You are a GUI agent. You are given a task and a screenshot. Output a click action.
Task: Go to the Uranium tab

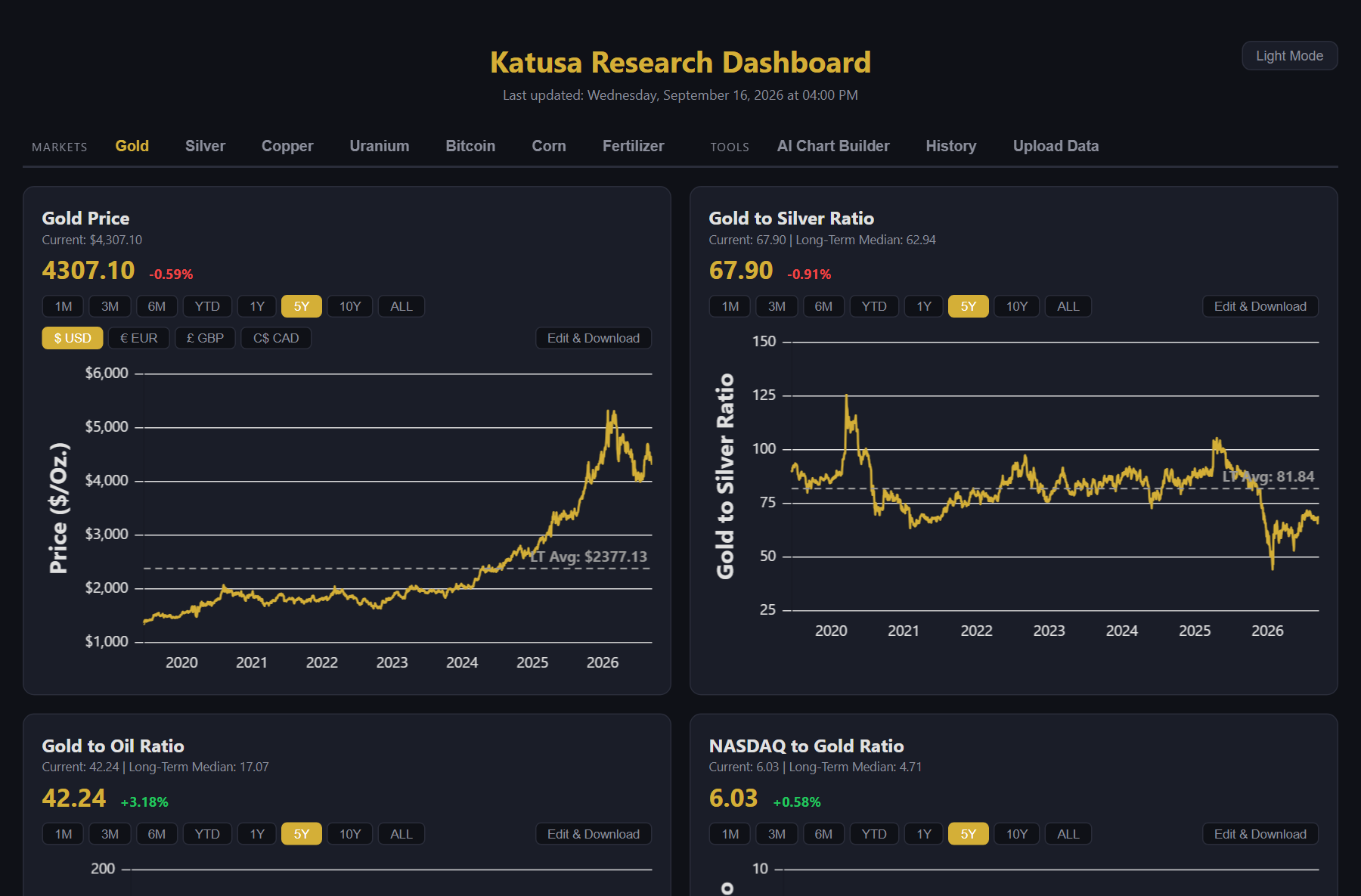[x=380, y=146]
